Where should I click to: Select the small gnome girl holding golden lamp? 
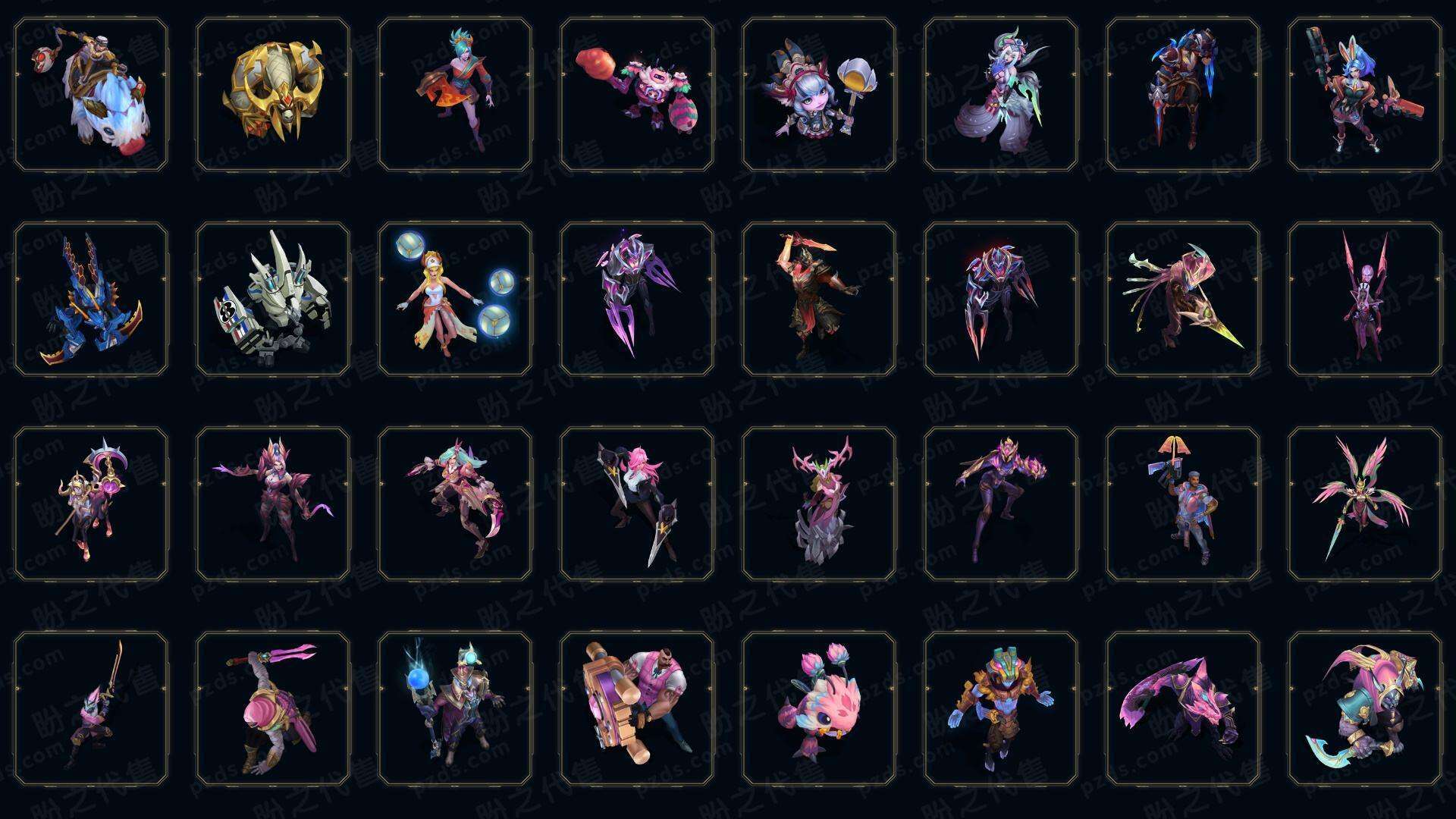819,95
